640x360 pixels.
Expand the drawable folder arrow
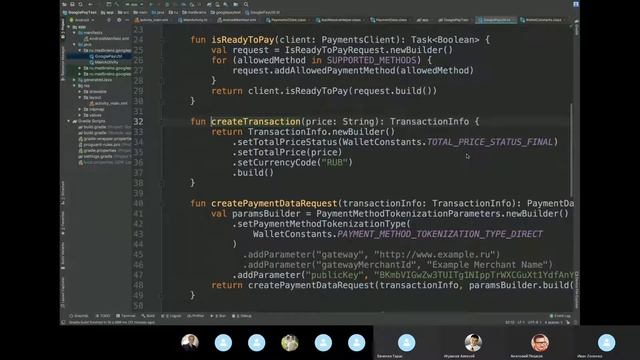point(80,92)
